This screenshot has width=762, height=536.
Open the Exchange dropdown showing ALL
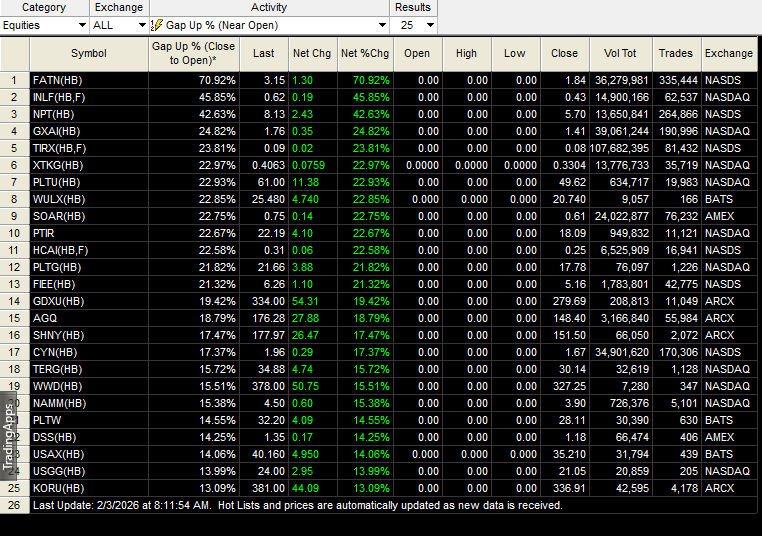[120, 25]
